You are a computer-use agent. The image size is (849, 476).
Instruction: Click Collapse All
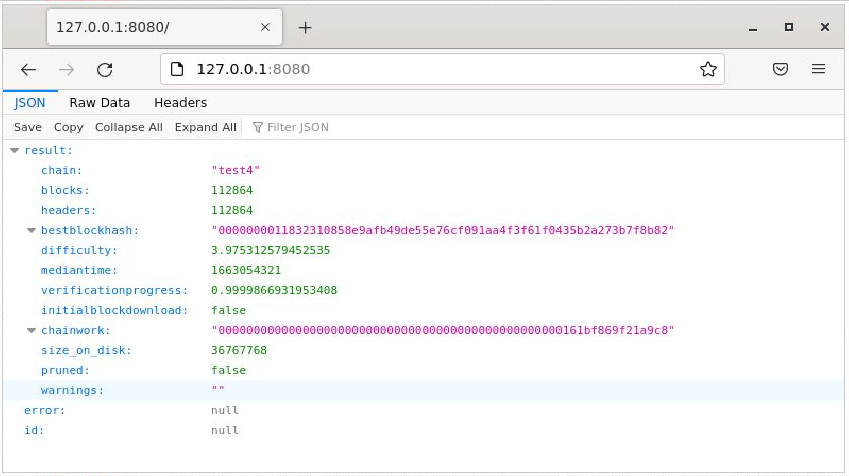128,127
